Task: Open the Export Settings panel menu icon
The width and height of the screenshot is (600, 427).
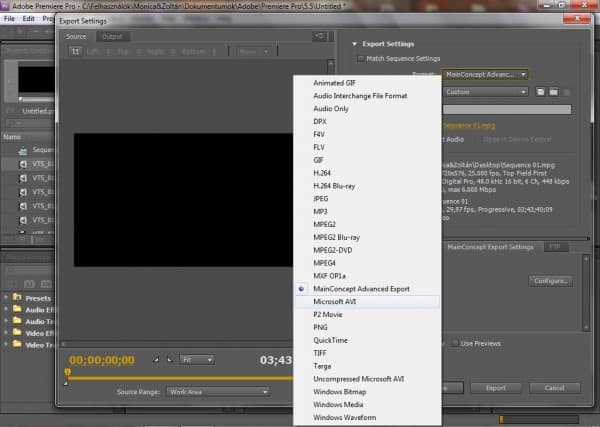Action: click(319, 36)
